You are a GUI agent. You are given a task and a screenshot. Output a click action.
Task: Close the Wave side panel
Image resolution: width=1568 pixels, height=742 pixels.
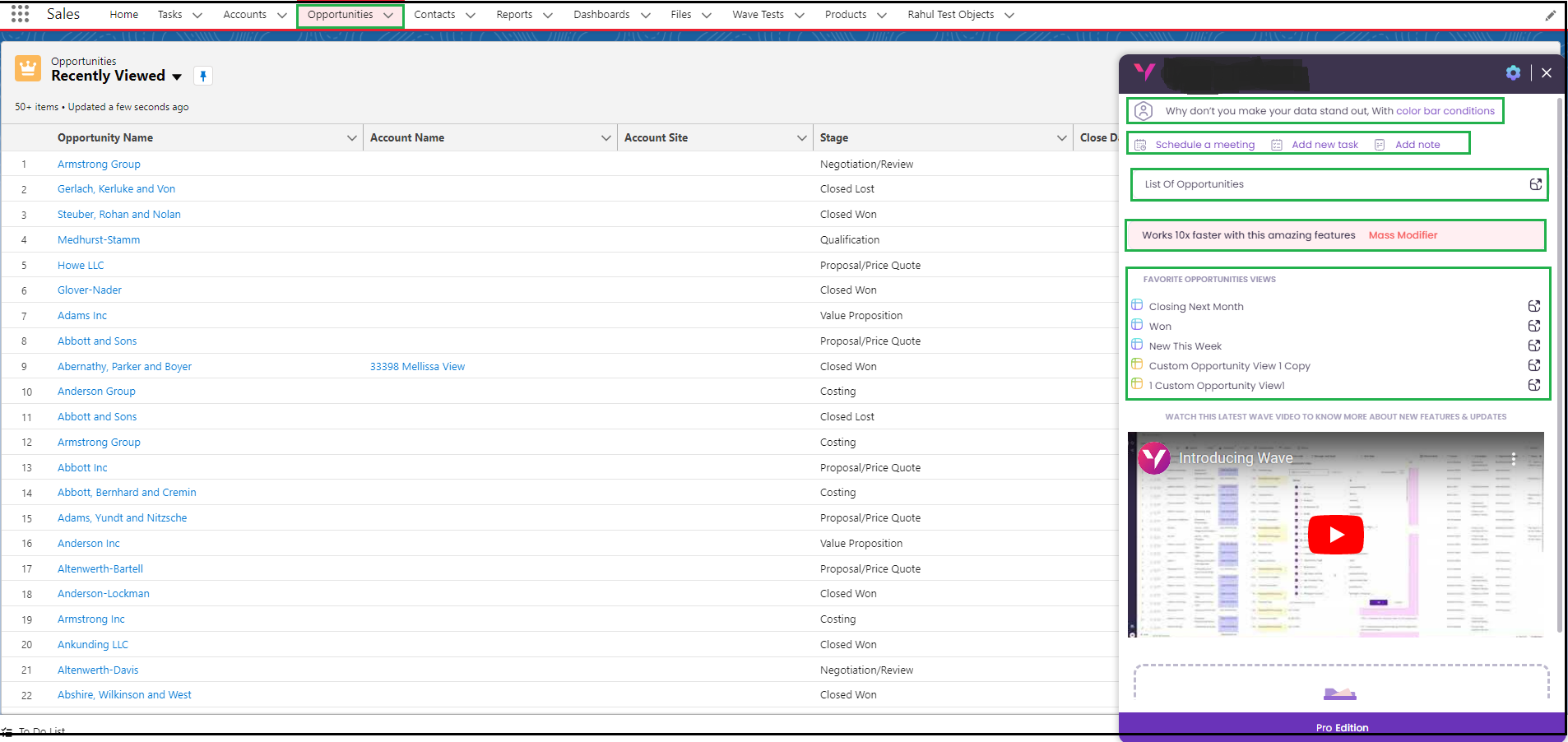coord(1547,72)
